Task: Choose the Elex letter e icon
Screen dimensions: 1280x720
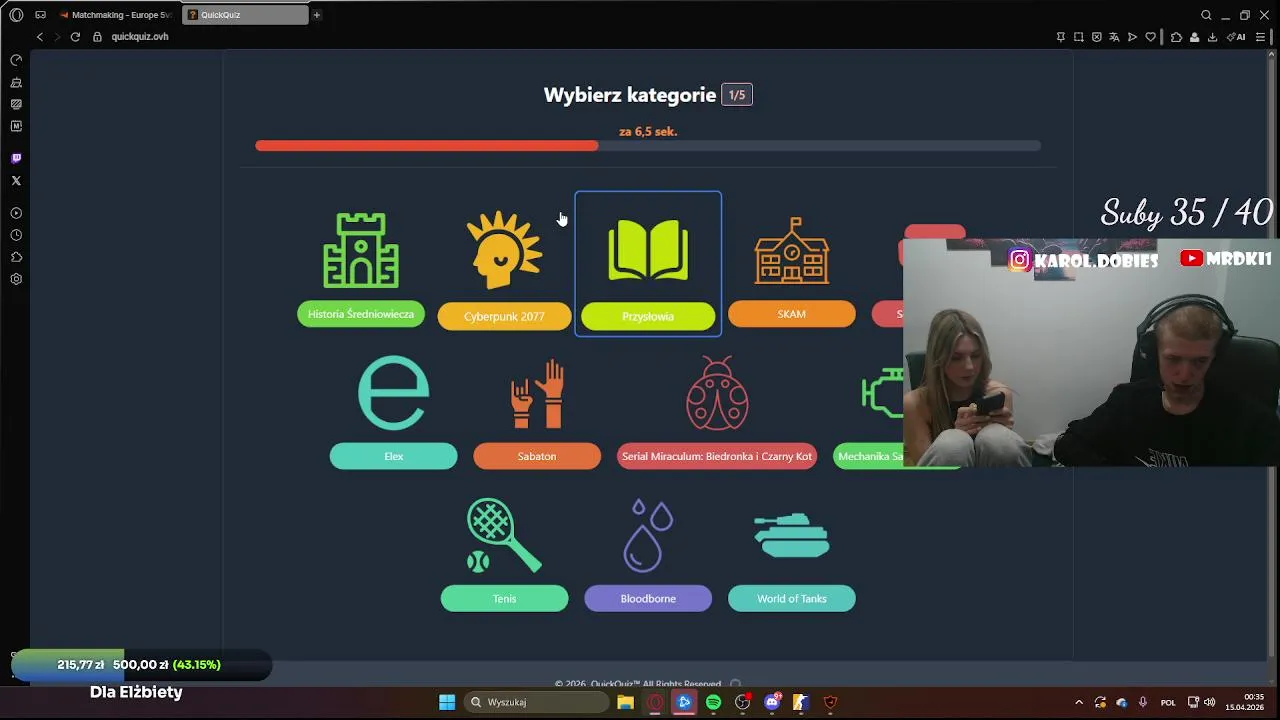Action: (x=393, y=392)
